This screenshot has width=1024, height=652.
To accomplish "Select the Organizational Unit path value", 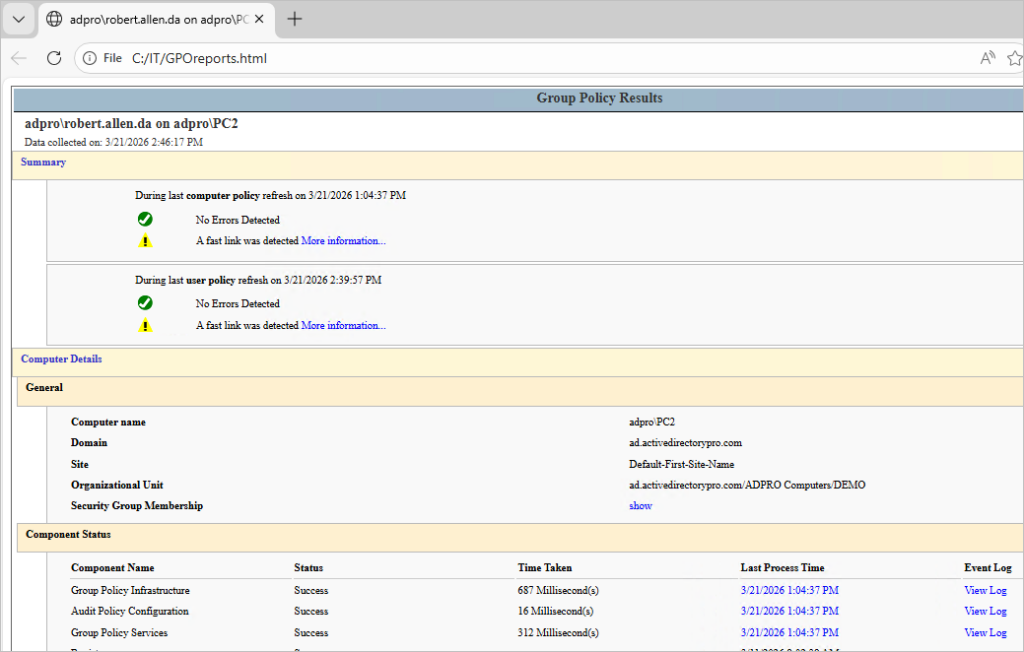I will point(747,485).
